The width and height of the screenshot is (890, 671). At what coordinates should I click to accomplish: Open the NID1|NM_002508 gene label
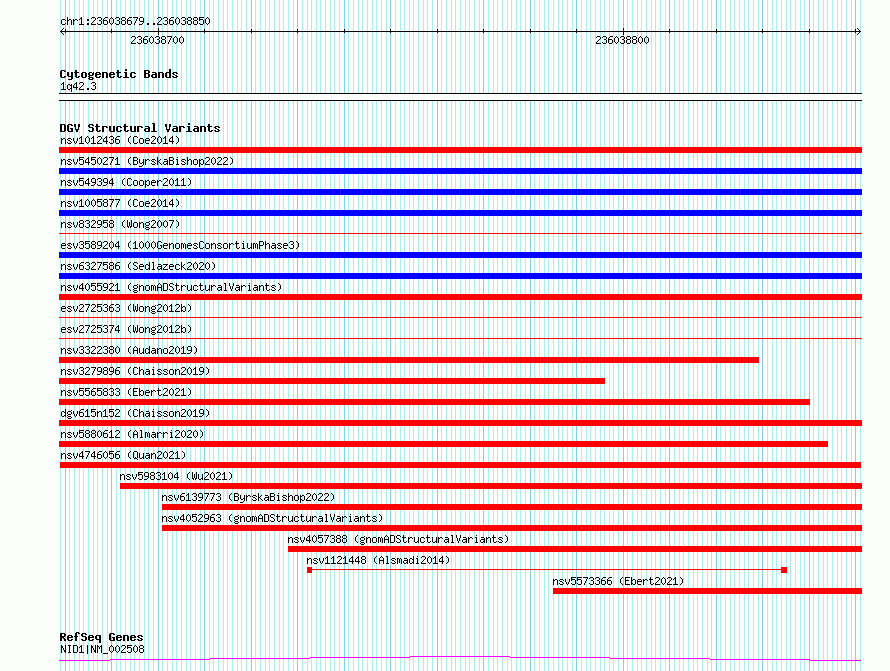pos(102,649)
